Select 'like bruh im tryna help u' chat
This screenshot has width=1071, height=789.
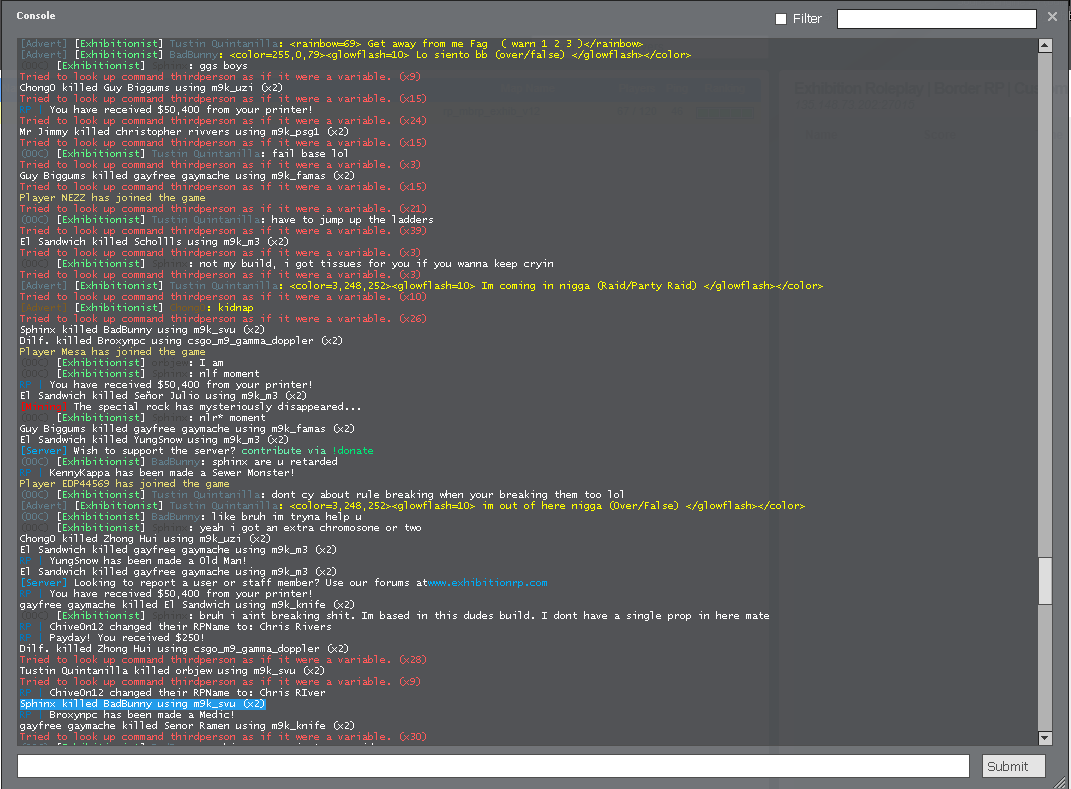pyautogui.click(x=191, y=517)
